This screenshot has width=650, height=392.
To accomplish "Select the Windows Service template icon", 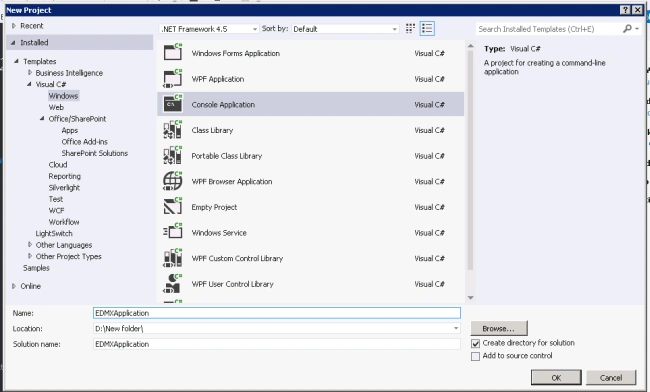I will point(173,232).
